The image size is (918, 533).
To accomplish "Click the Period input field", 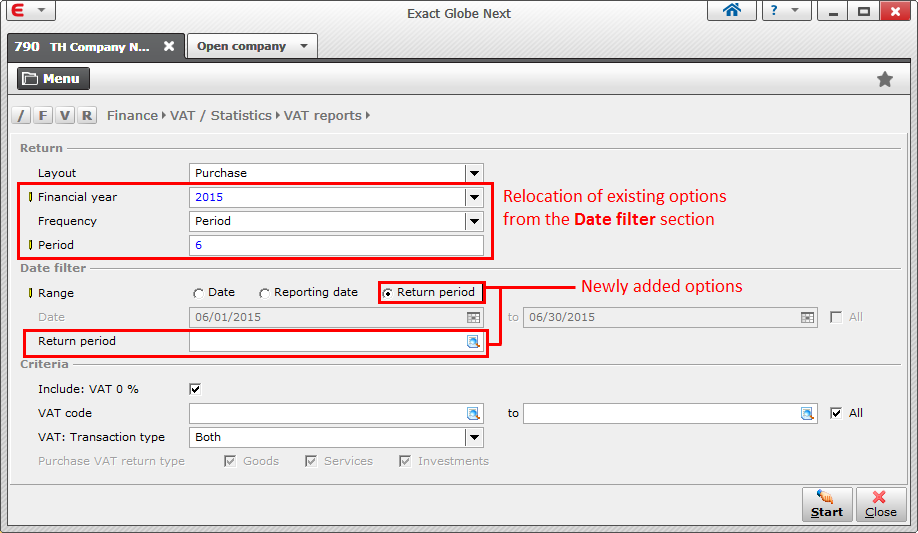I will click(x=336, y=245).
